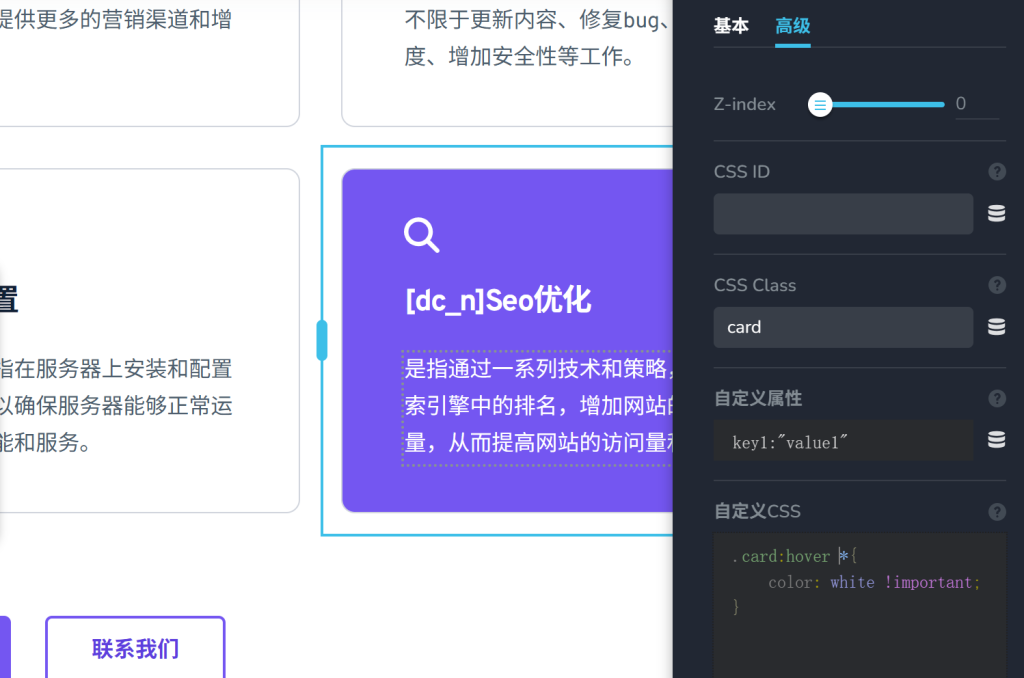Click the purple button at bottom left
The width and height of the screenshot is (1024, 678).
coord(6,649)
